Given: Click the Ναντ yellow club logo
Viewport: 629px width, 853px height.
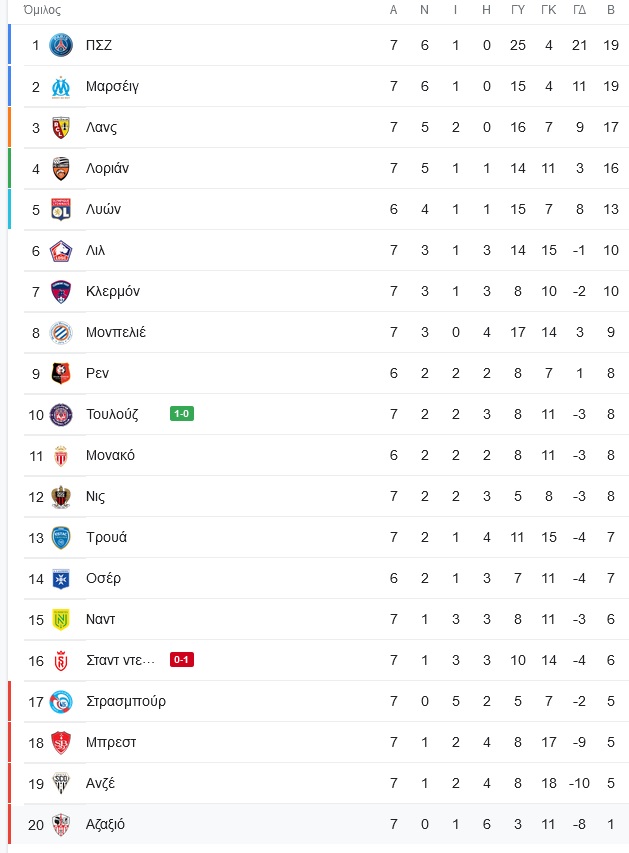Looking at the screenshot, I should [61, 620].
